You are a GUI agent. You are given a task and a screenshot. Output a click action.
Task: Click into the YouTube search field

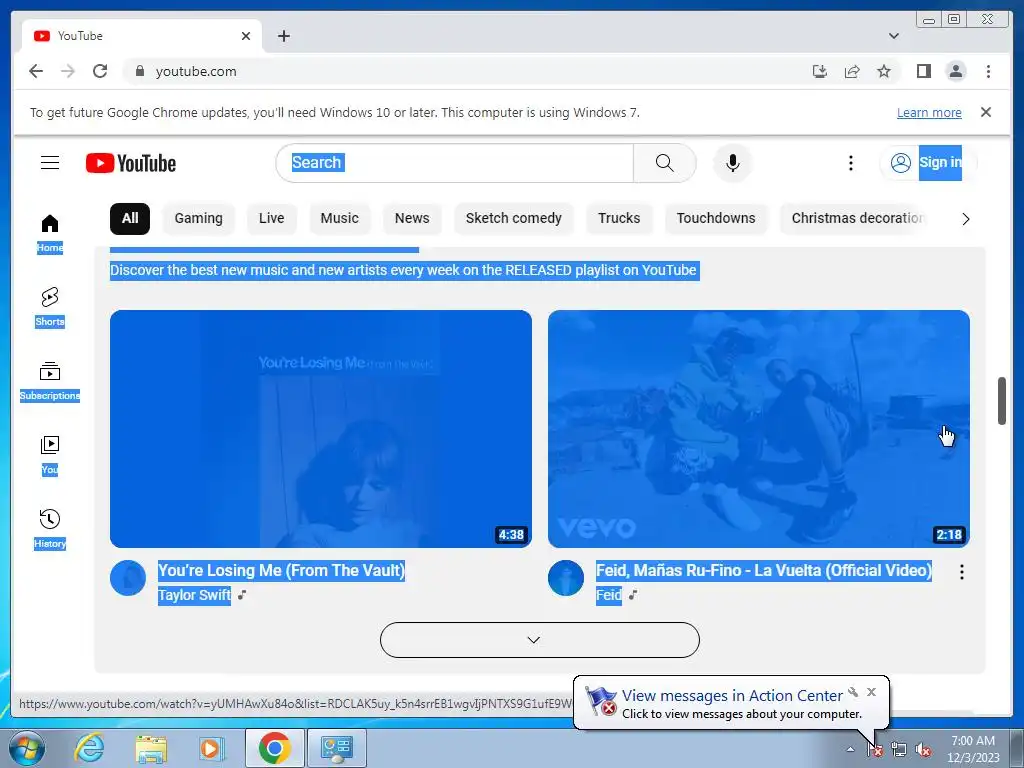pos(455,163)
